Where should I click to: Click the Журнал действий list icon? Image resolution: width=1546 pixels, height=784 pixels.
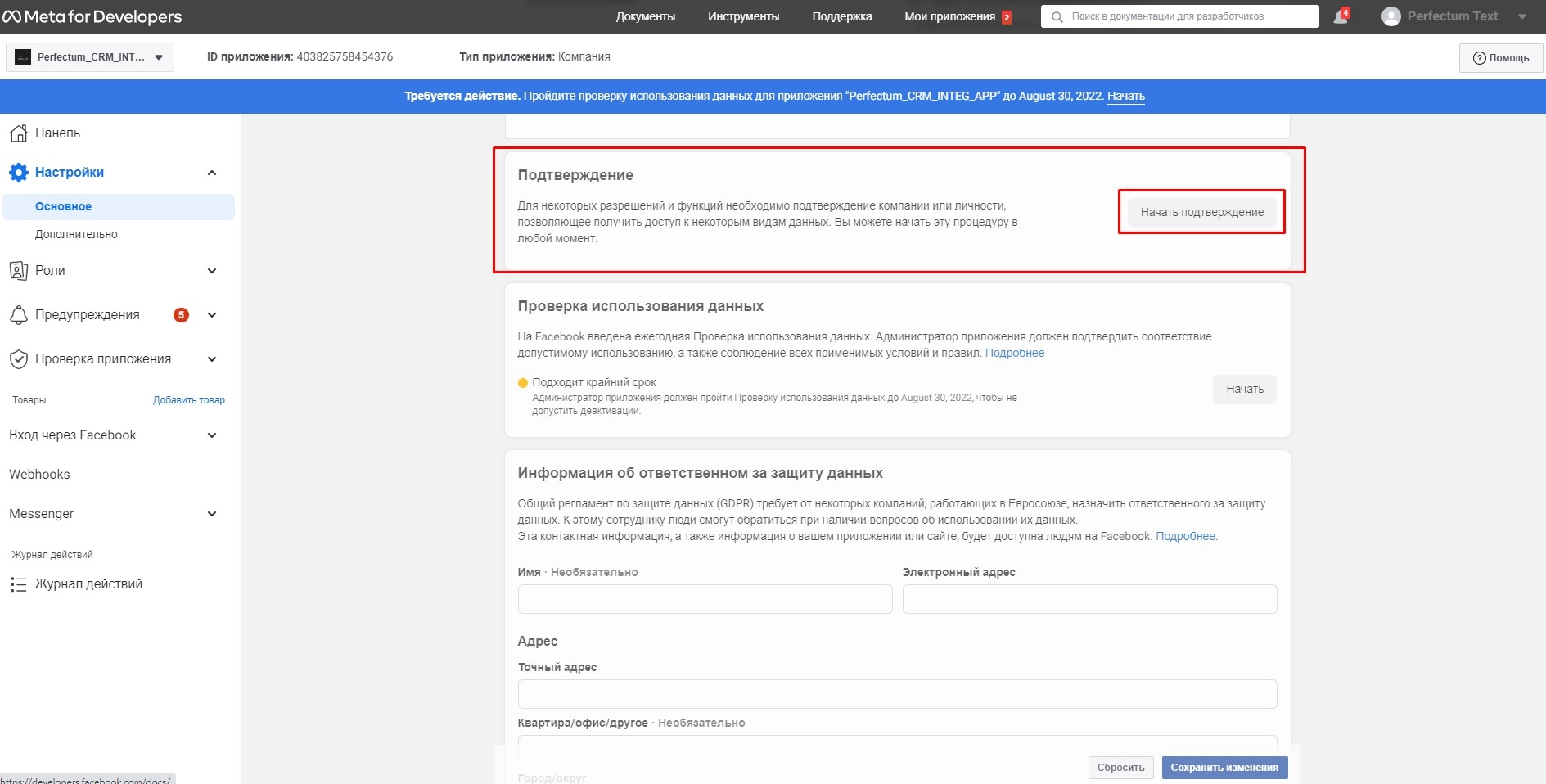coord(18,584)
